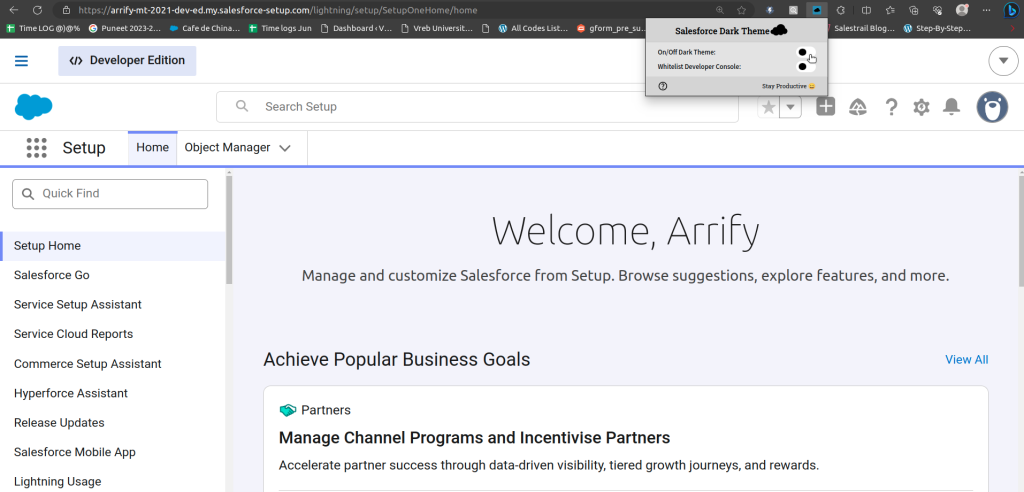Open the Bing Copilot sidebar icon
This screenshot has width=1024, height=492.
tap(1011, 10)
